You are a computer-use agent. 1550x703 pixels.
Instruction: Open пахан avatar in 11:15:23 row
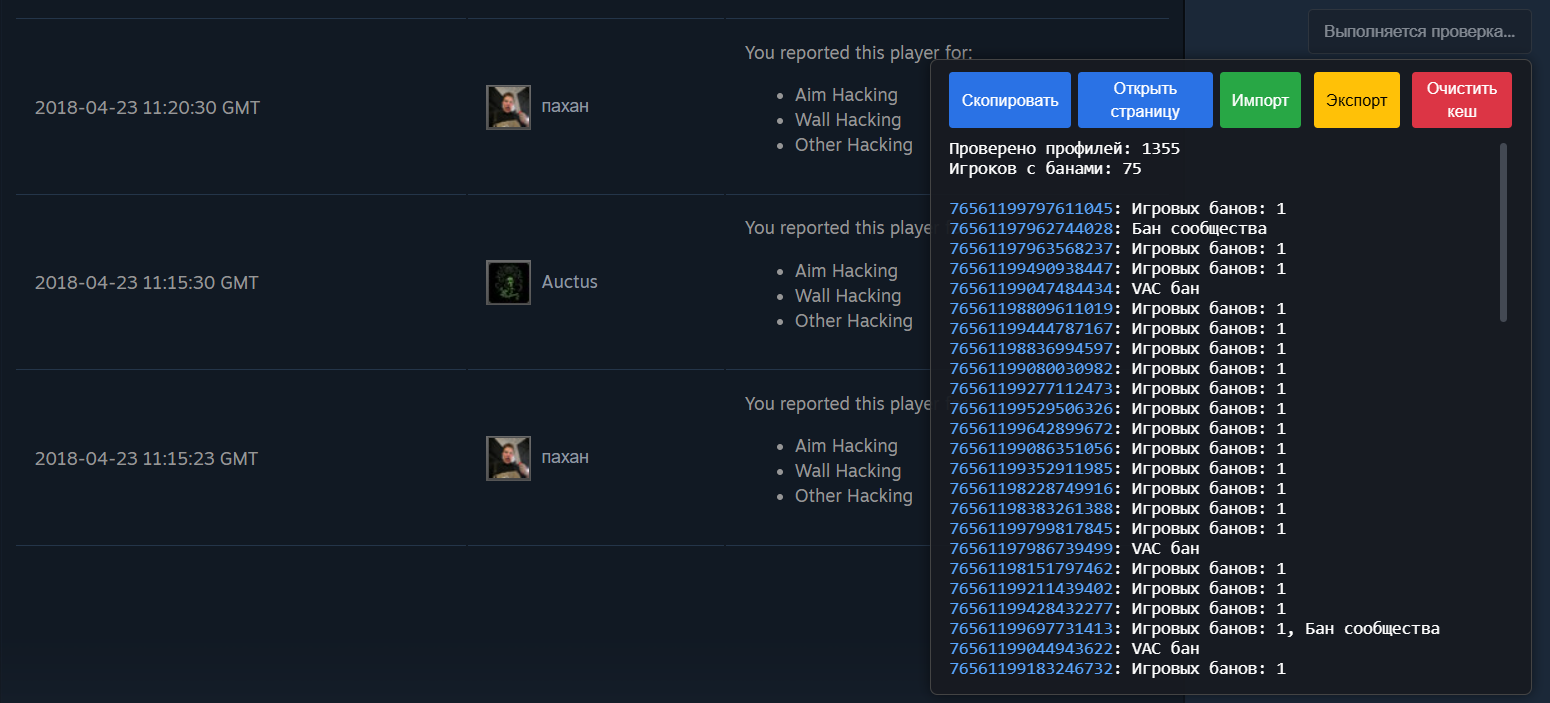508,458
